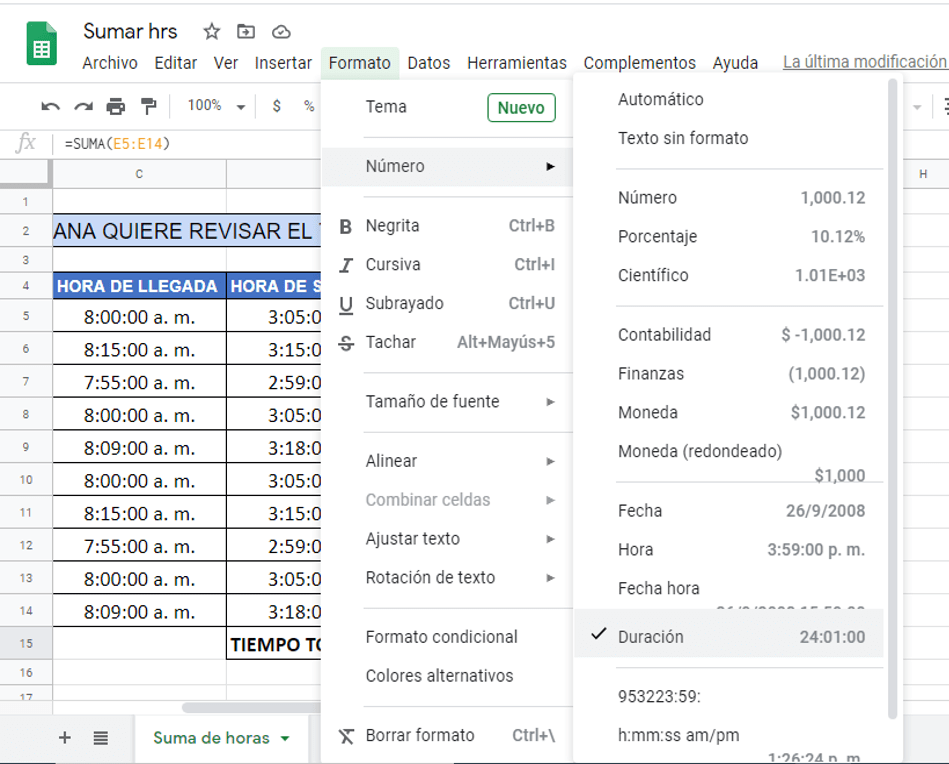Image resolution: width=949 pixels, height=764 pixels.
Task: Select Automático number format
Action: coord(729,99)
